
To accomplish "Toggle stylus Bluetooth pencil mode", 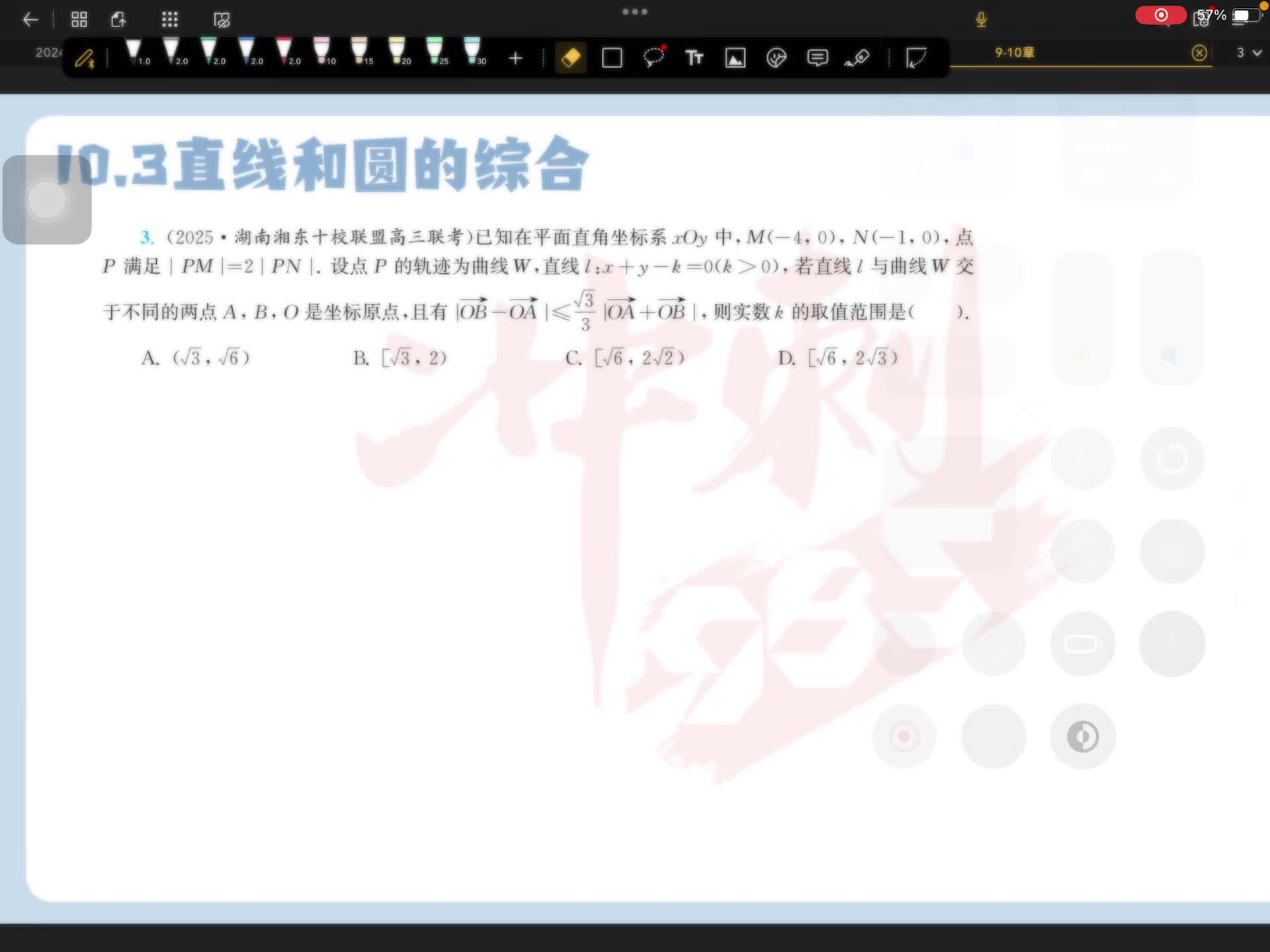I will click(x=85, y=59).
